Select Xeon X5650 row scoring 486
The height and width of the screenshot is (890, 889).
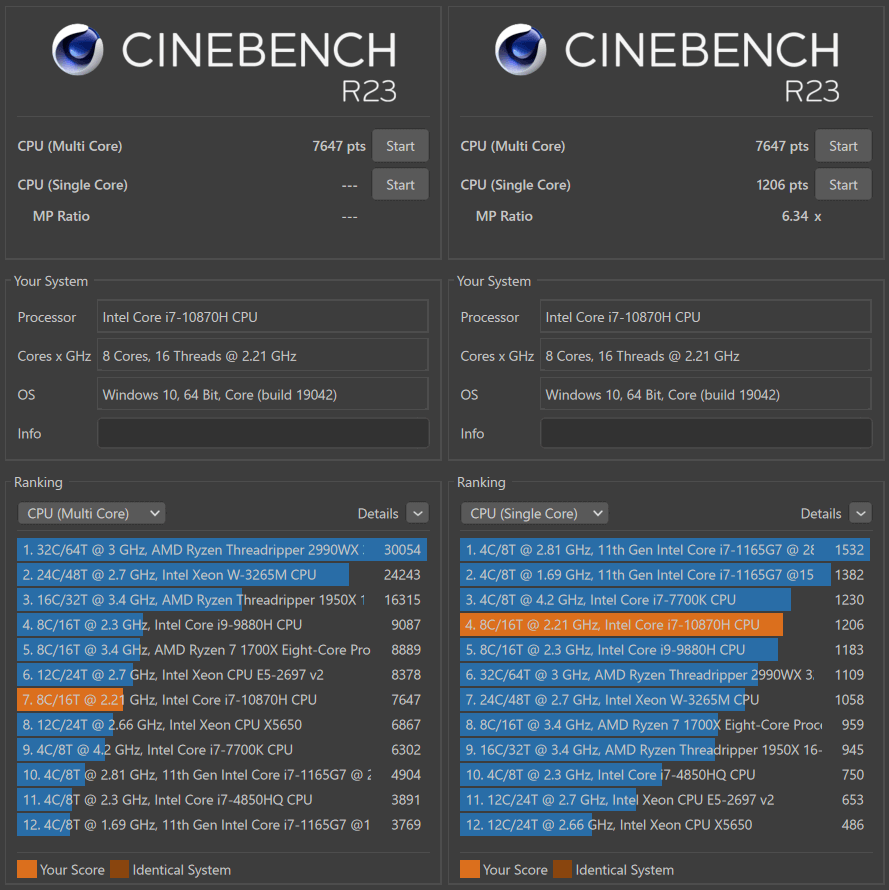(x=665, y=824)
